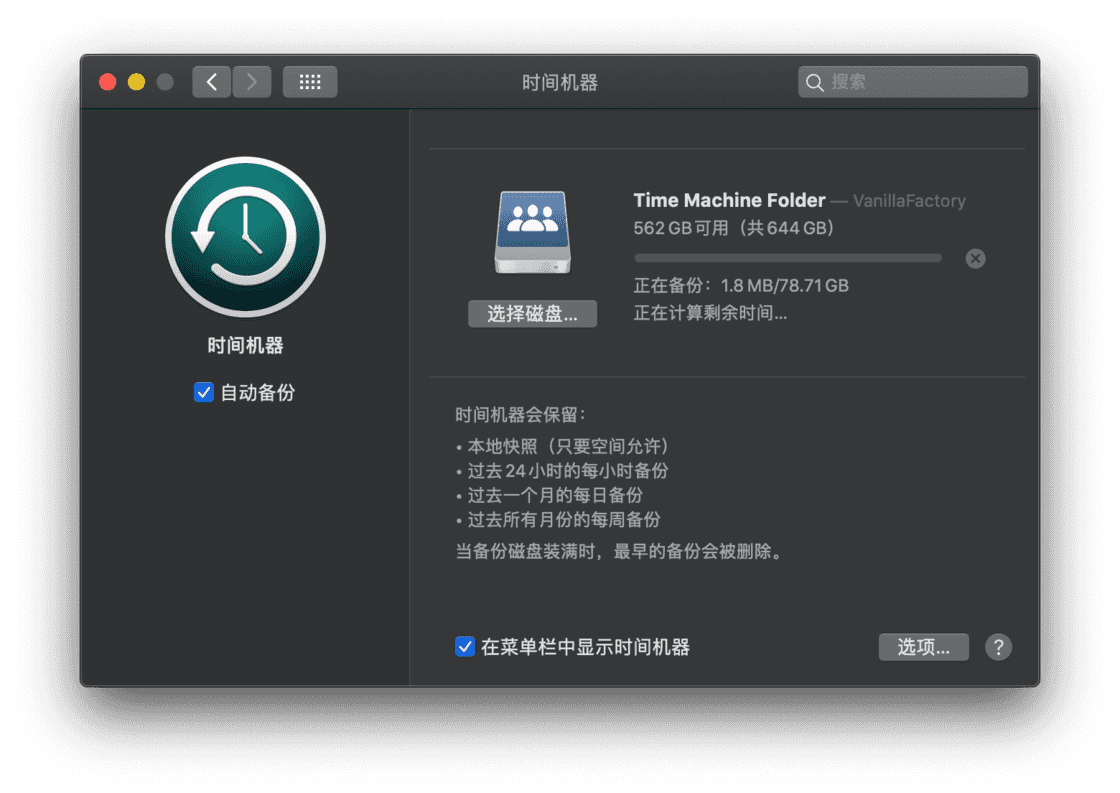
Task: Click the 过去一个月的每日备份 line
Action: (549, 495)
